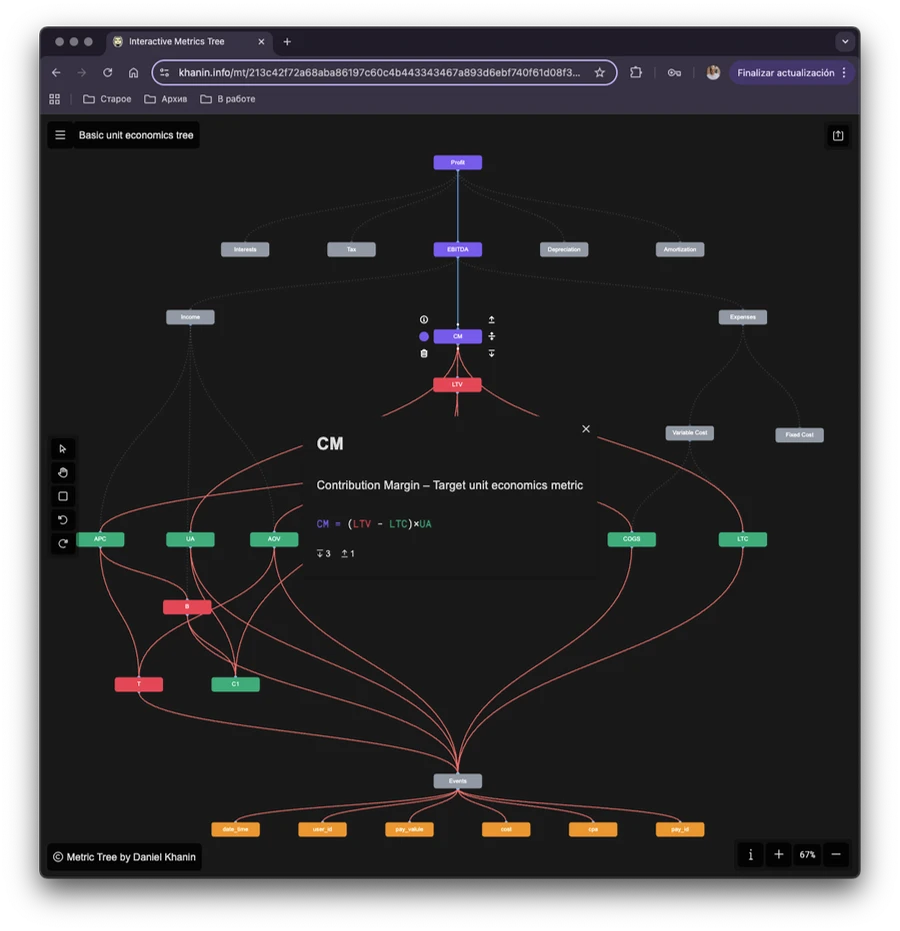Select the Interests node
The width and height of the screenshot is (900, 931).
coord(245,249)
